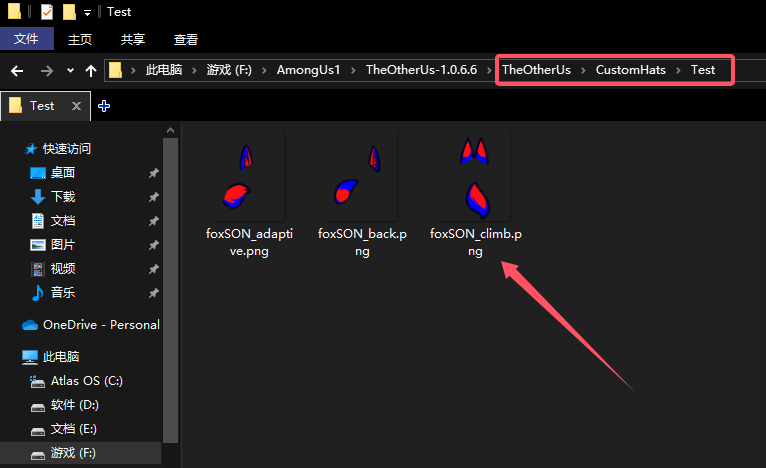Click the Forward navigation arrow
This screenshot has width=766, height=468.
[x=46, y=71]
